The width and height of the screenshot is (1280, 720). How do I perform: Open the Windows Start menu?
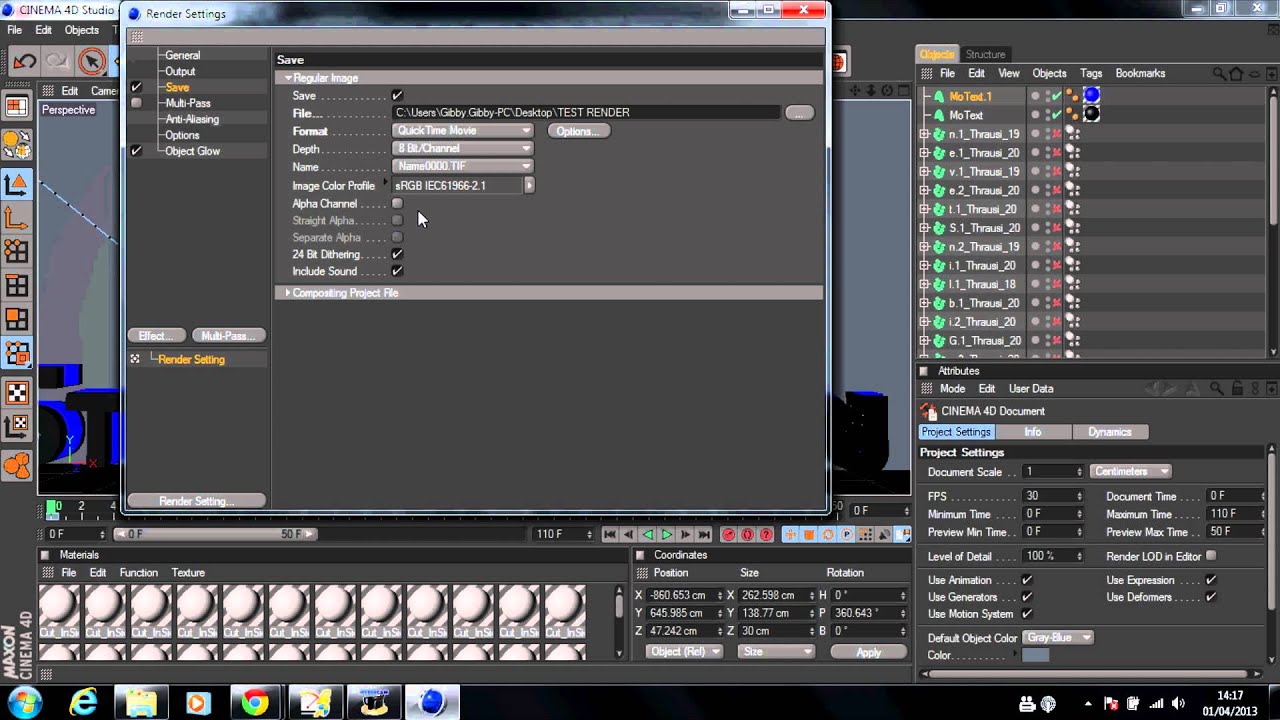(24, 702)
